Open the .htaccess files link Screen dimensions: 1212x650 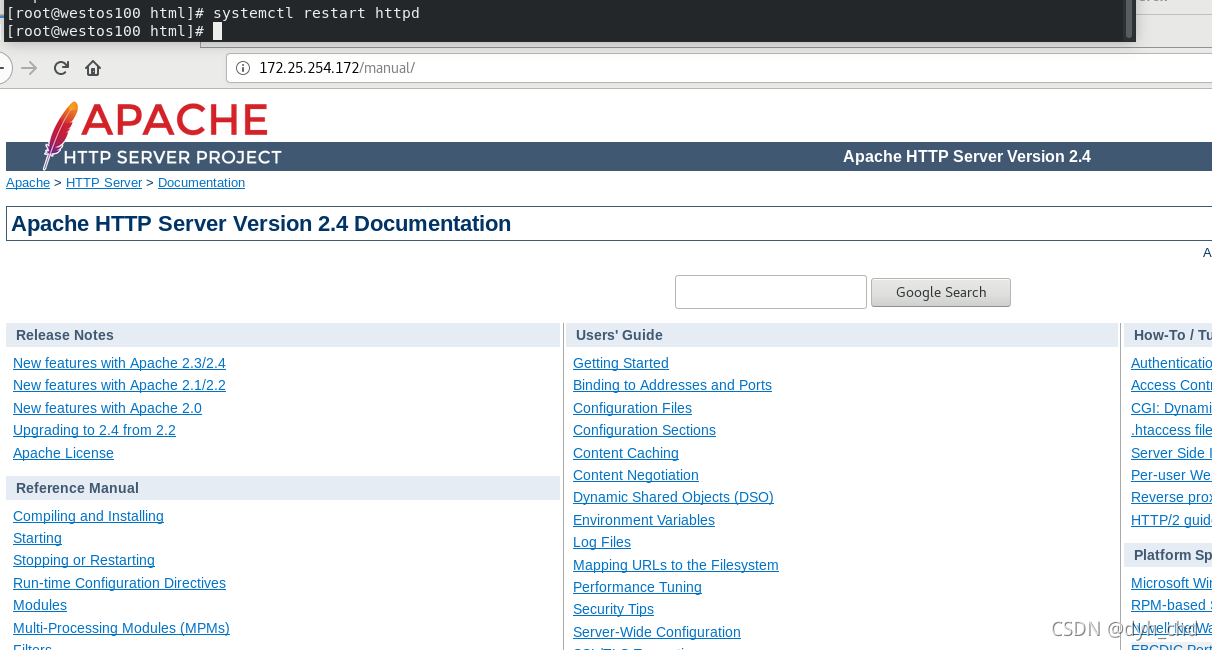coord(1171,430)
